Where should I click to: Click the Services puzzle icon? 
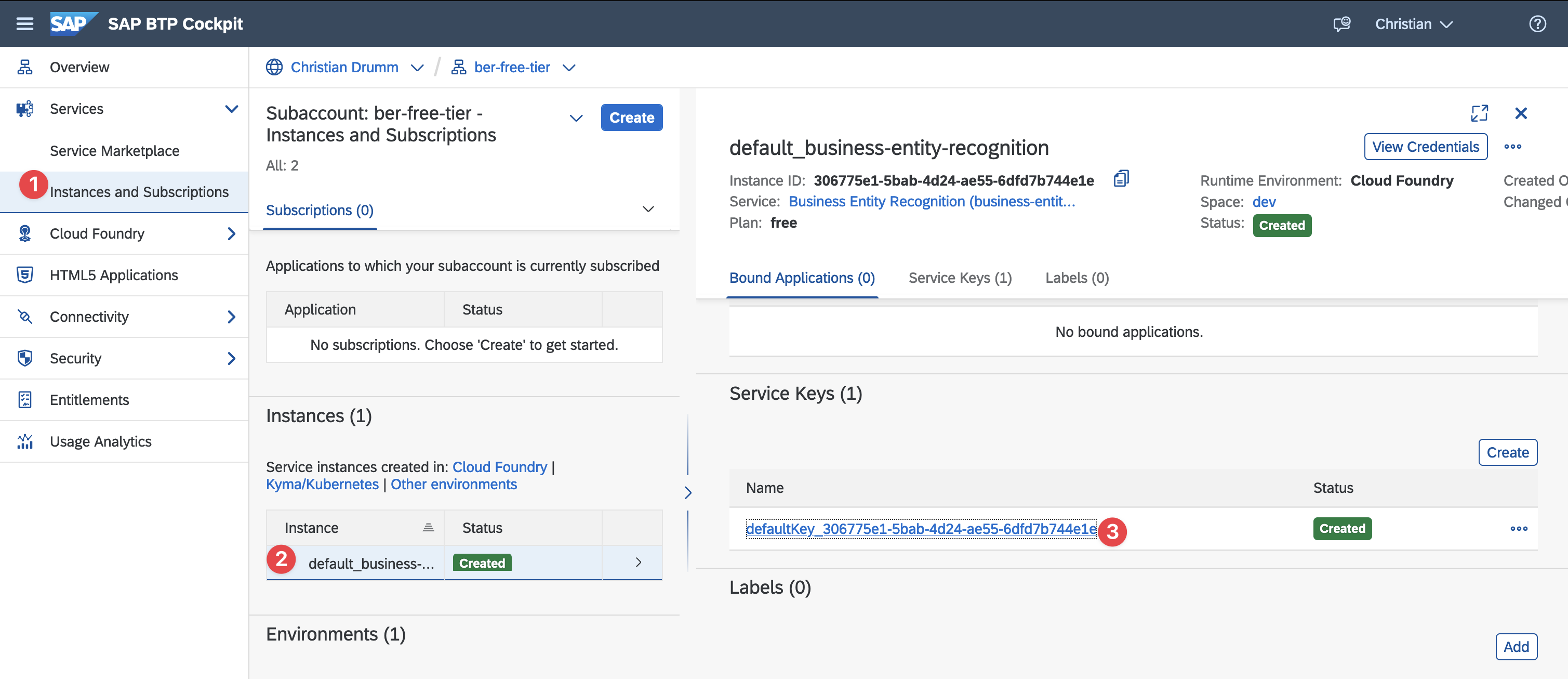pos(25,108)
